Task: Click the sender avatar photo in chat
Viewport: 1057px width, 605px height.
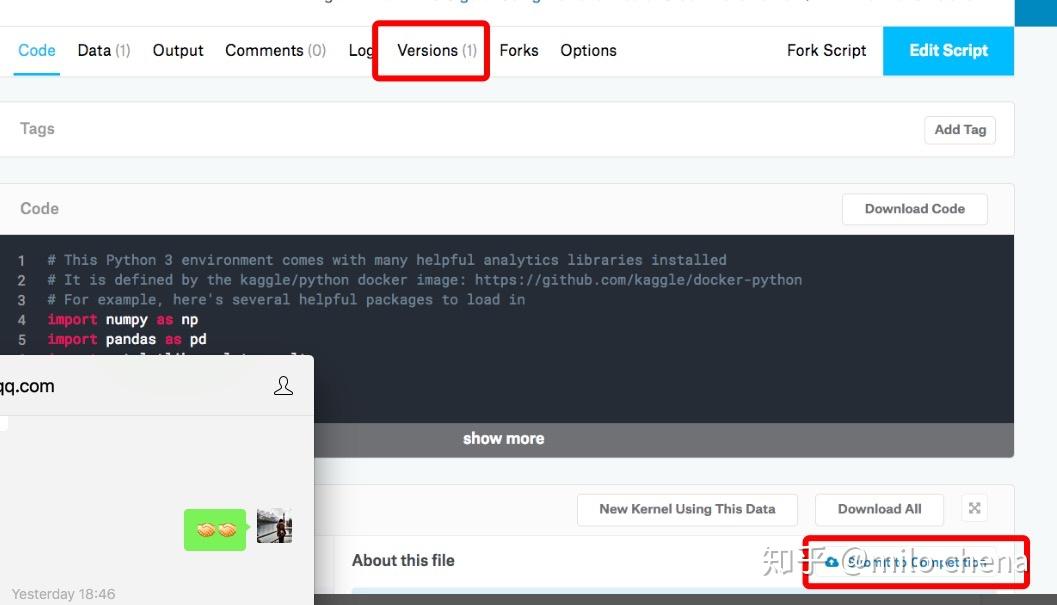Action: tap(274, 527)
